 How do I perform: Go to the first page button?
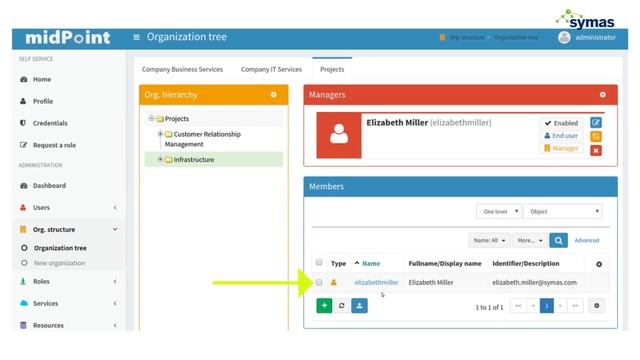[x=518, y=306]
